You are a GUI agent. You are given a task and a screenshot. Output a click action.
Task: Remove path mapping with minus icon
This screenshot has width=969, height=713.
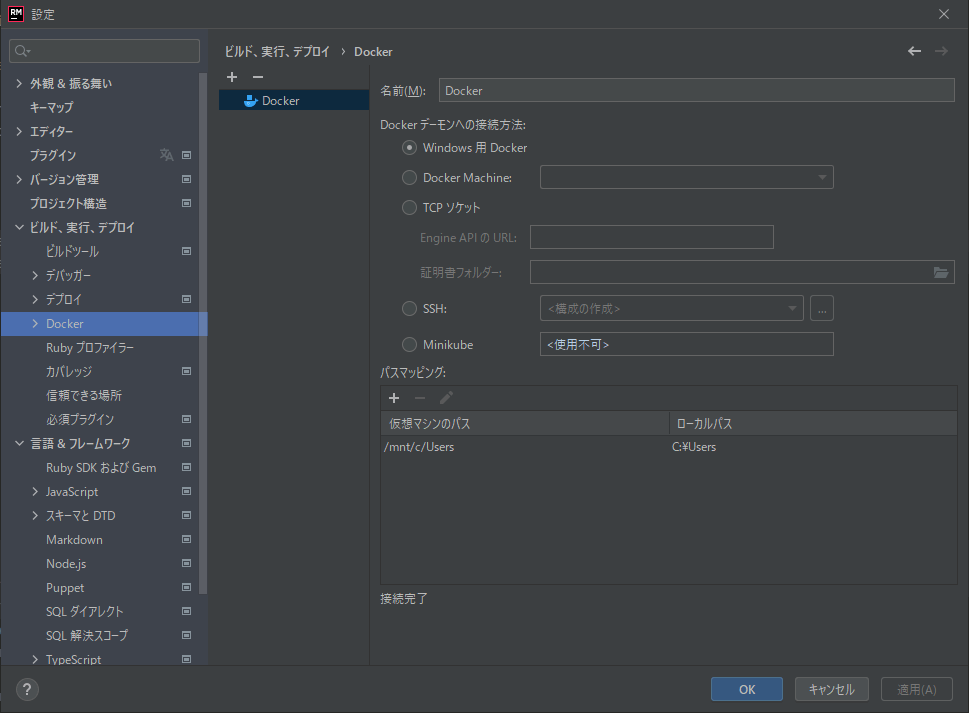420,398
